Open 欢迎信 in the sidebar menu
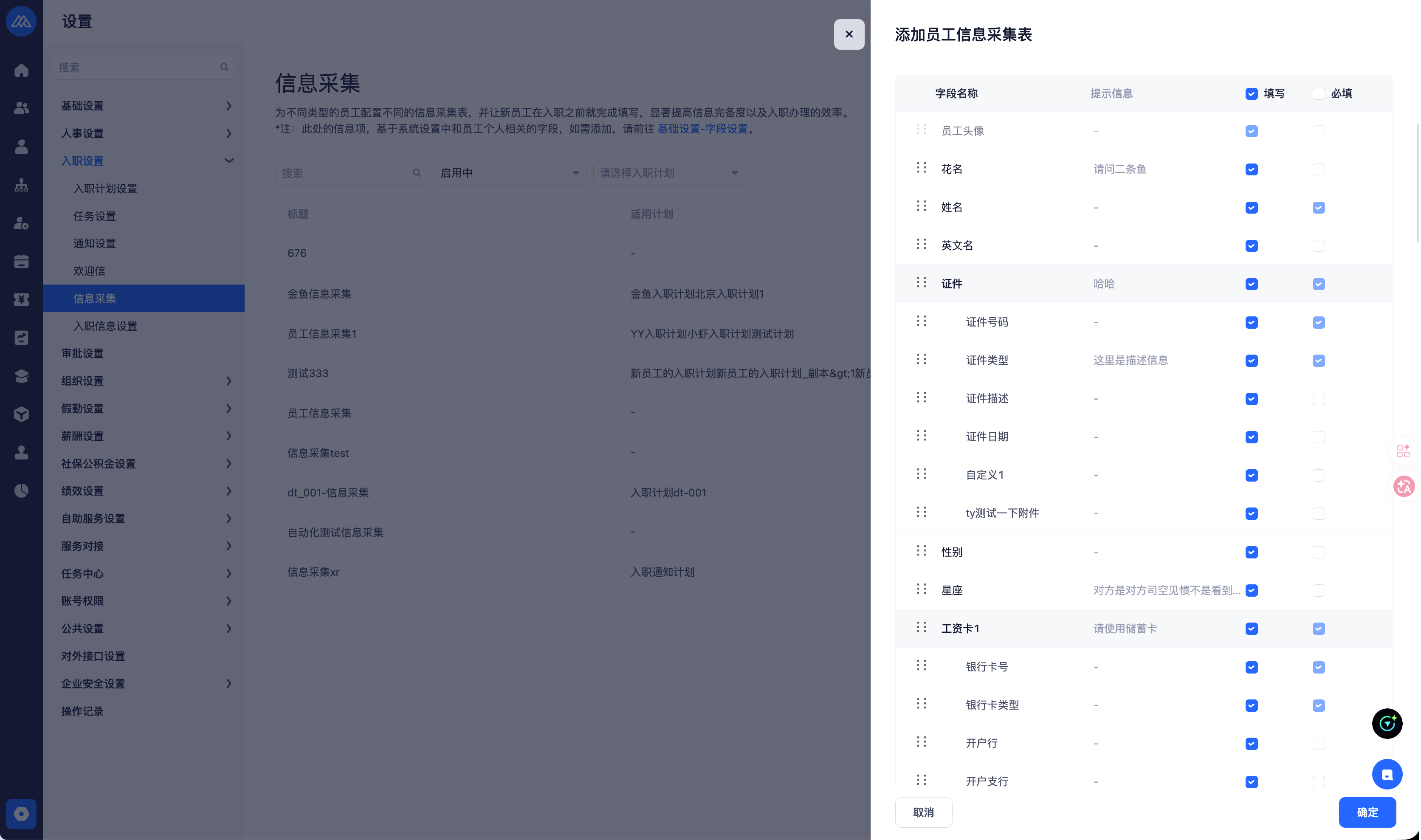 90,271
